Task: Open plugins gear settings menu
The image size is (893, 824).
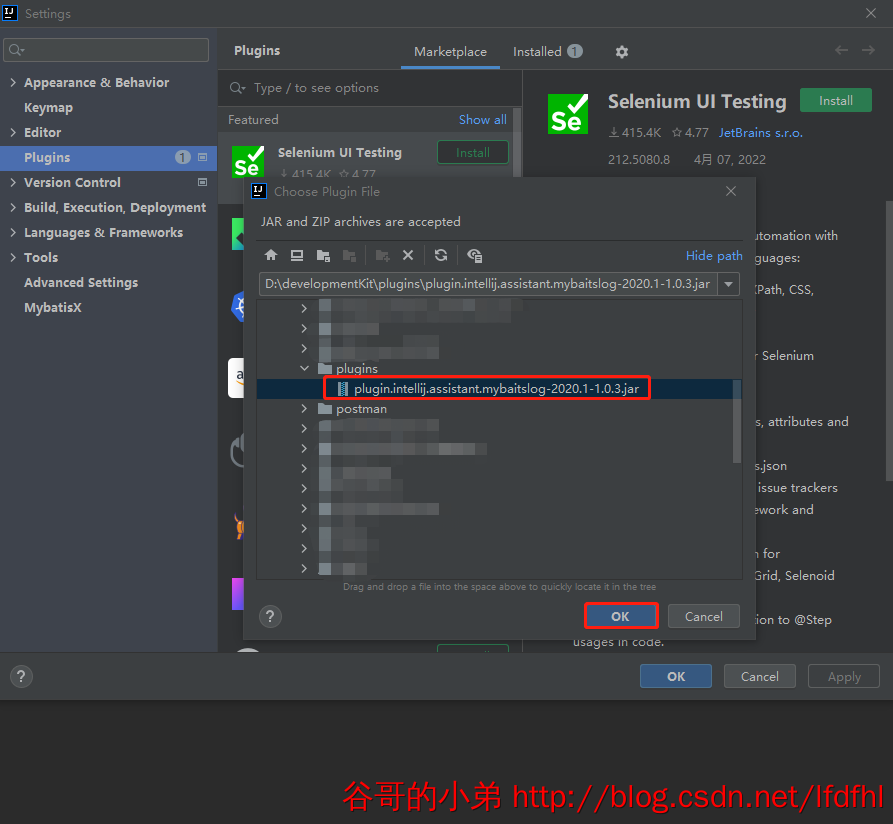Action: click(622, 52)
